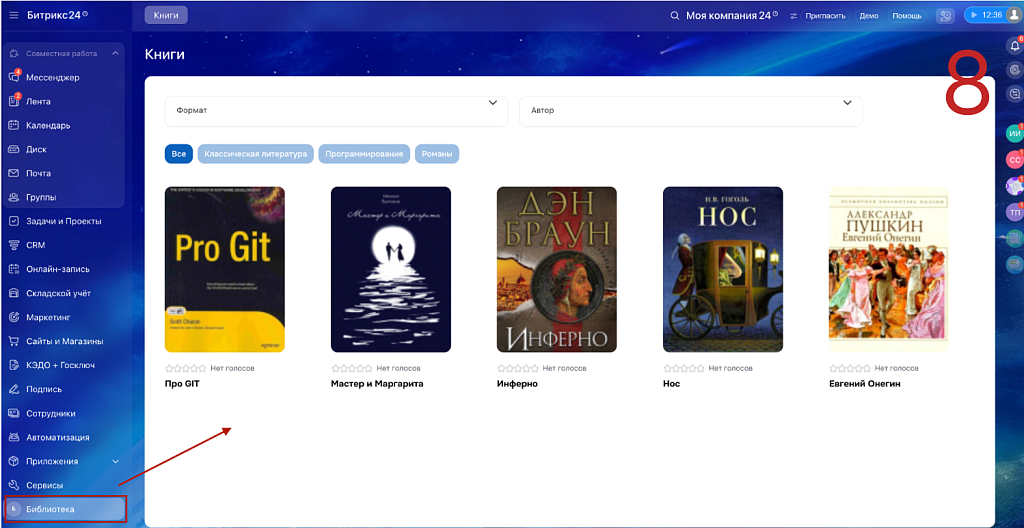Open the ИИ chat avatar
This screenshot has width=1024, height=528.
[x=1014, y=133]
